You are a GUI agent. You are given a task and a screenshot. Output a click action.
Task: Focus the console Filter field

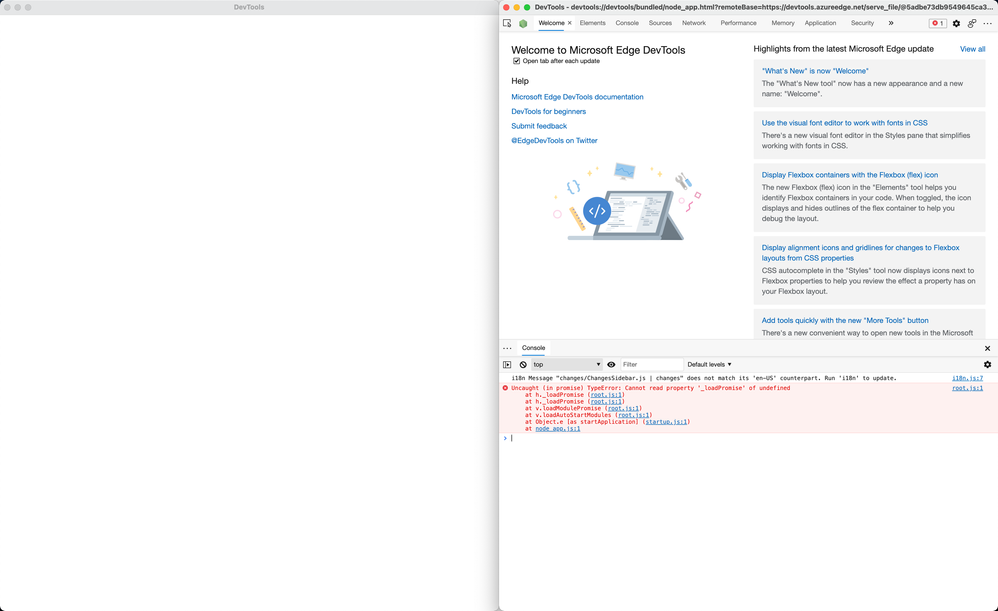pos(652,365)
